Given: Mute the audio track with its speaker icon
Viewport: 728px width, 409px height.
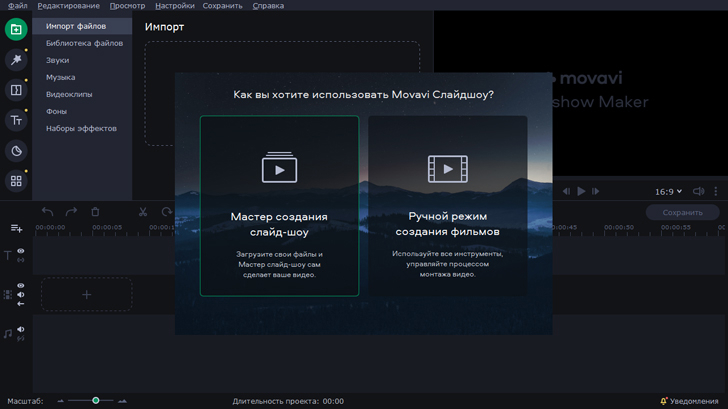Looking at the screenshot, I should pos(20,329).
